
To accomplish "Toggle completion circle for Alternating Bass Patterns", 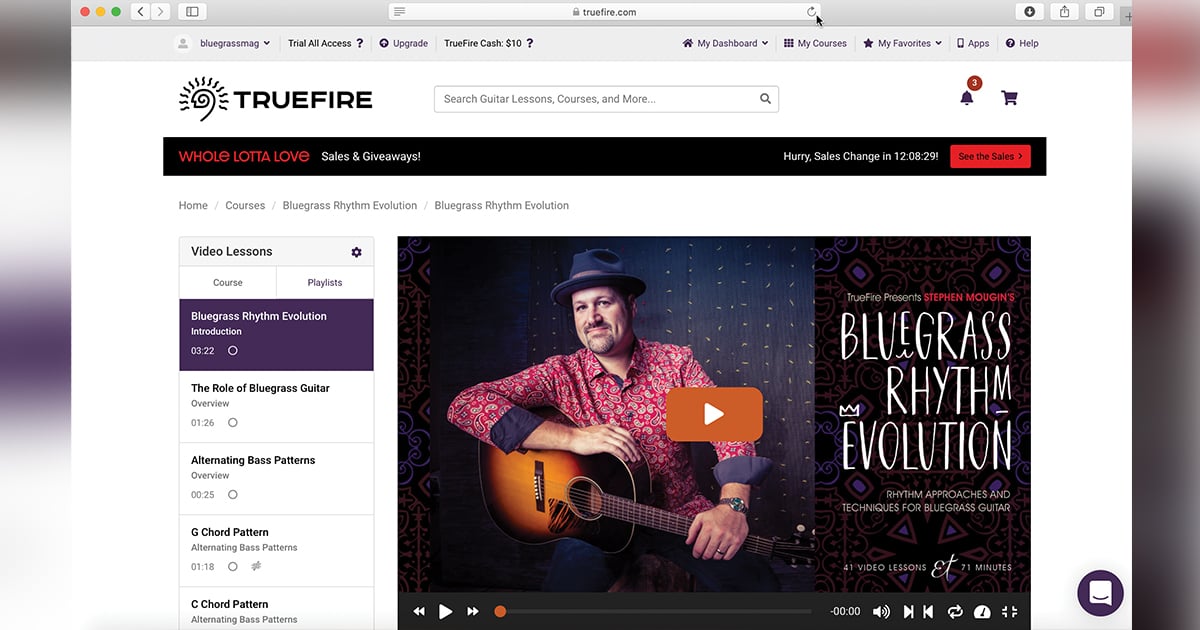I will coord(233,495).
